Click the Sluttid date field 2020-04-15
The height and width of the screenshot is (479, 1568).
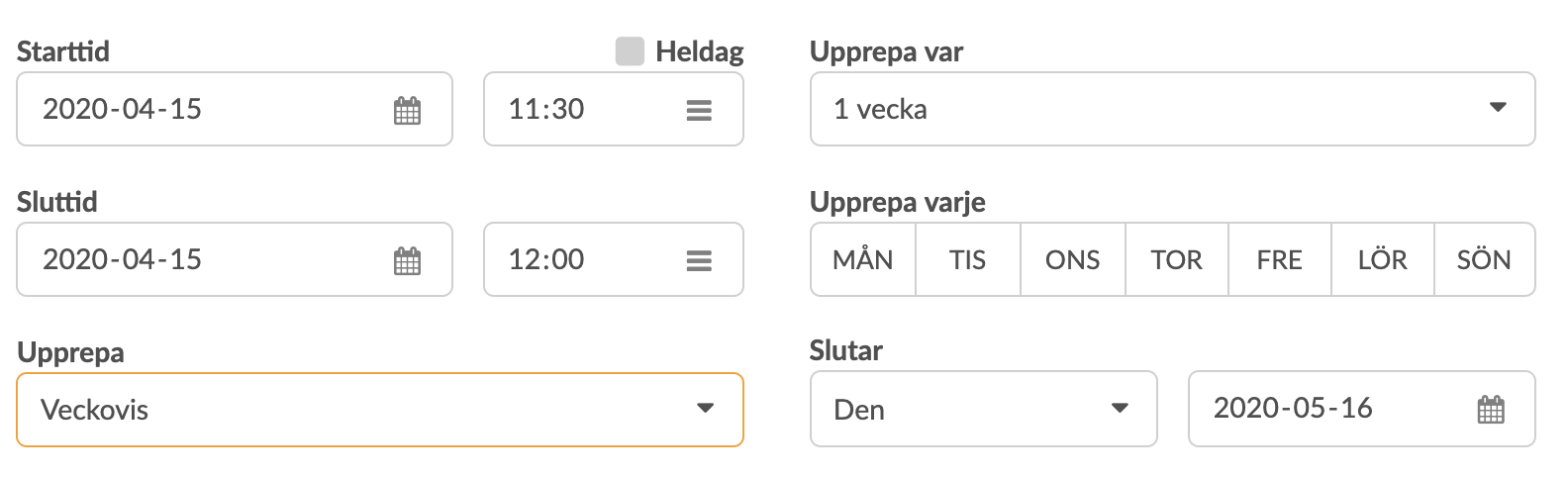pyautogui.click(x=235, y=259)
